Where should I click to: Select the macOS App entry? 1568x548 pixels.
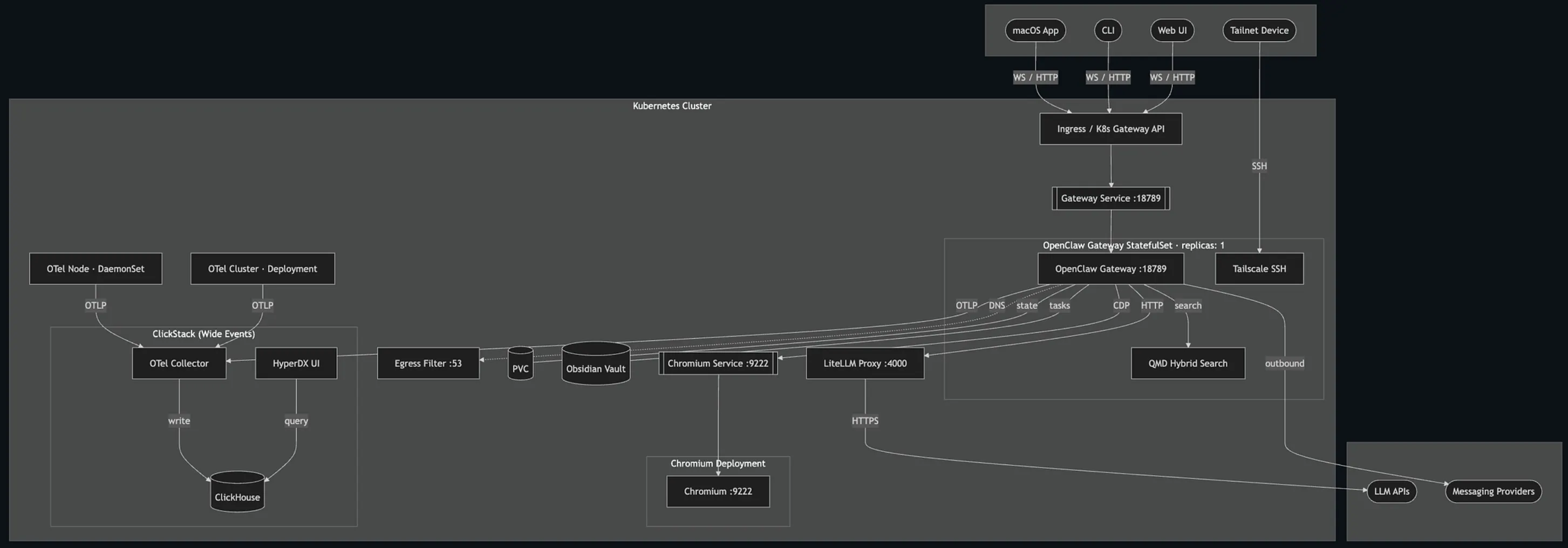[1035, 30]
